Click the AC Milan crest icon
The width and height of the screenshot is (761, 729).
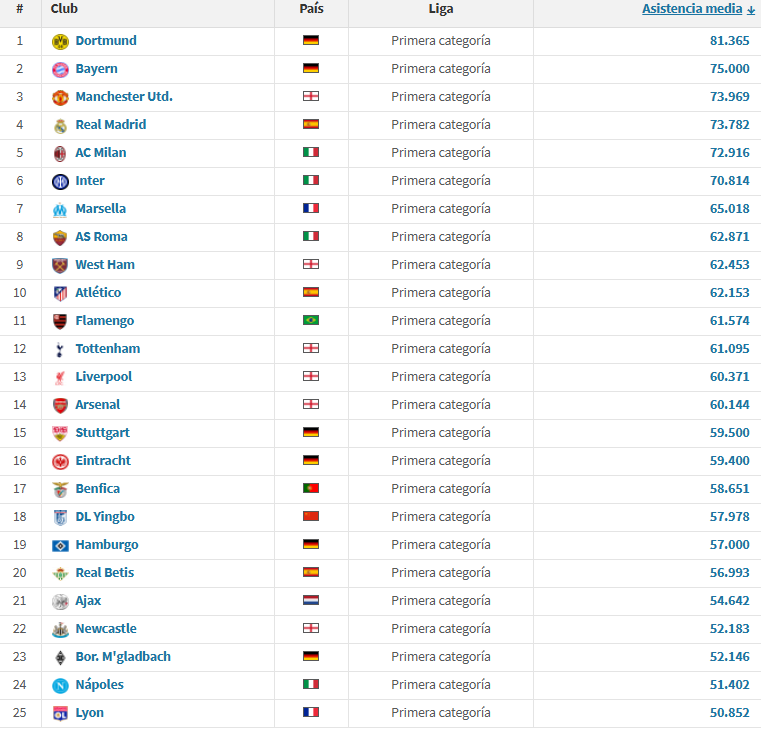coord(60,153)
